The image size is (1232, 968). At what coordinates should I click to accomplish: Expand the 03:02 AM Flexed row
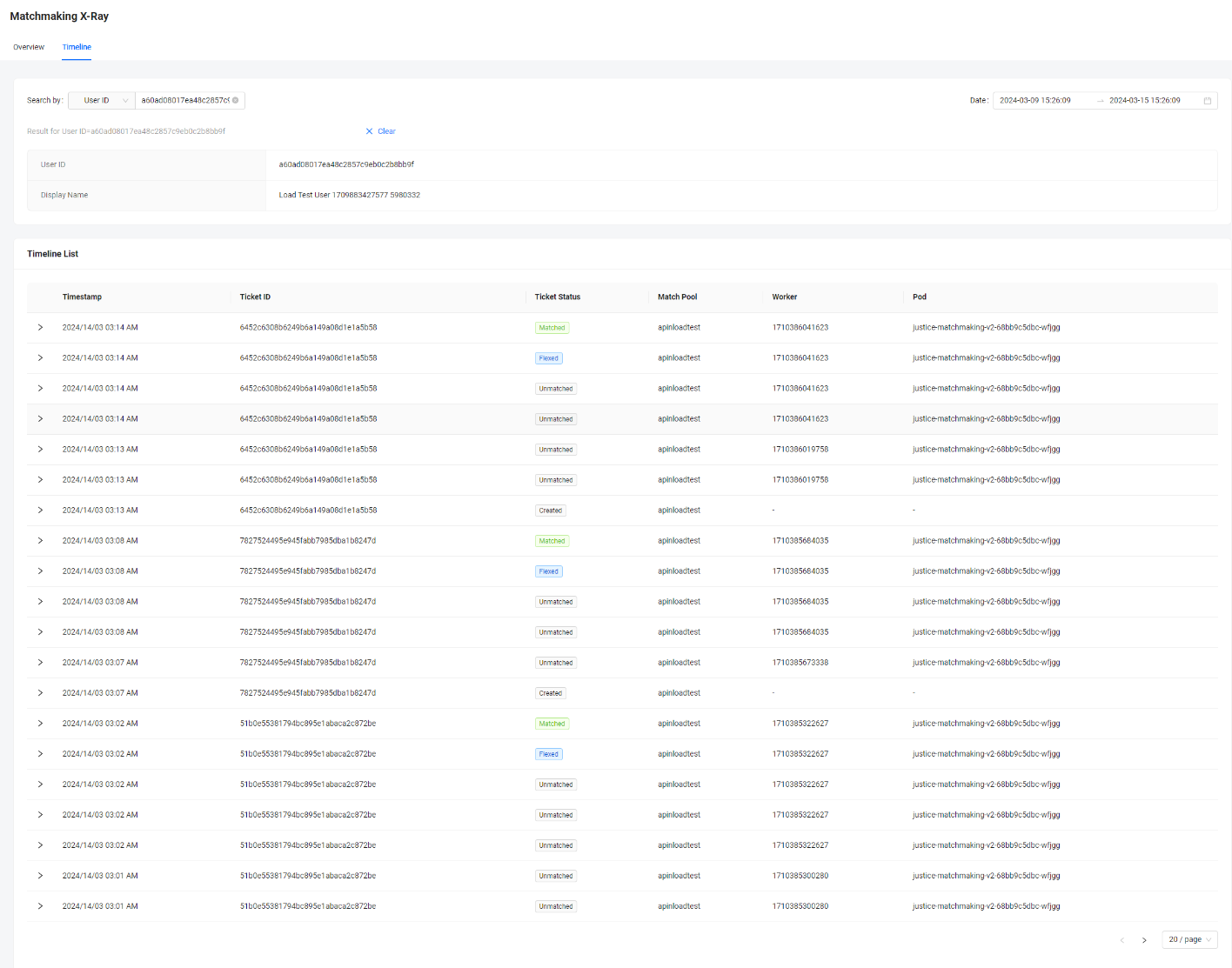coord(40,754)
